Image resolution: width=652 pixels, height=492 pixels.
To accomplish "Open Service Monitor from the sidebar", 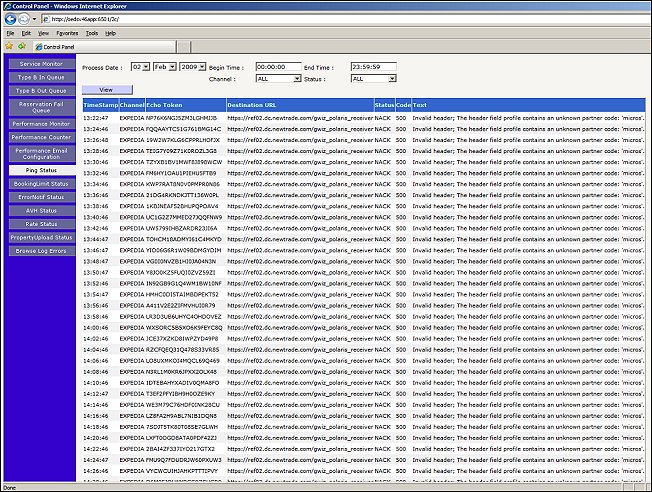I will pyautogui.click(x=41, y=64).
